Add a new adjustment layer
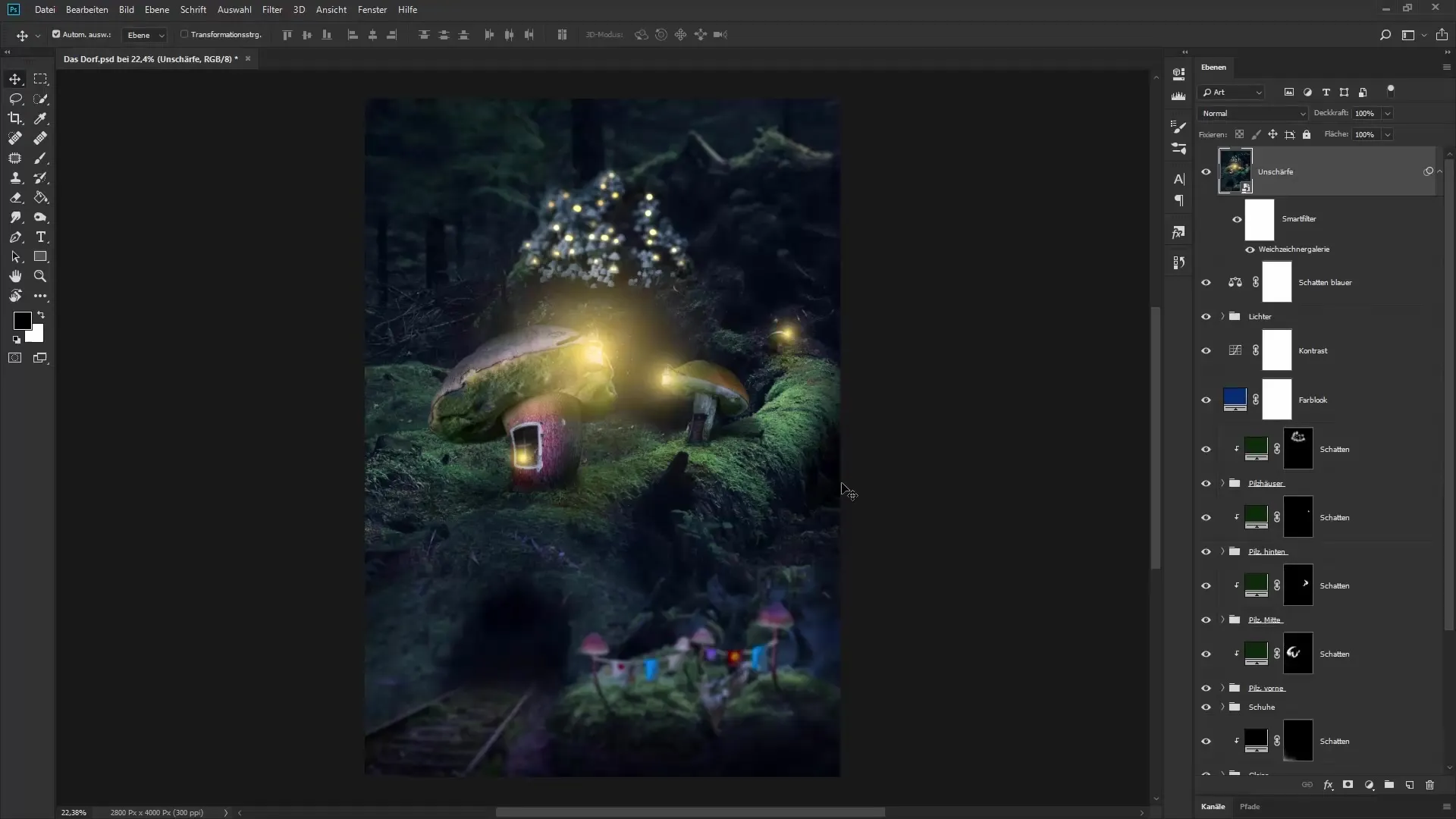This screenshot has height=819, width=1456. pos(1369,785)
